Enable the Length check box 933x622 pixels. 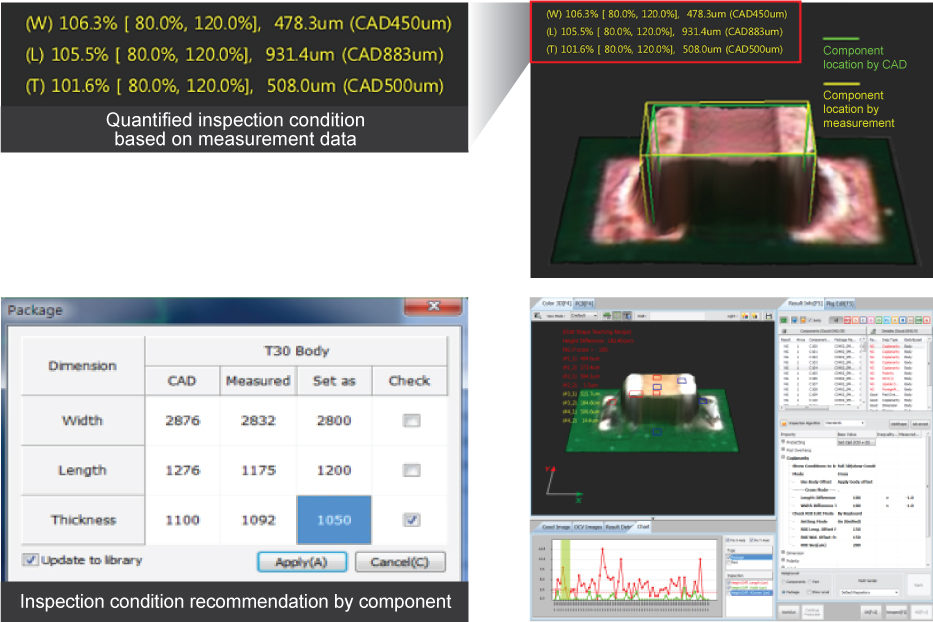click(x=410, y=470)
